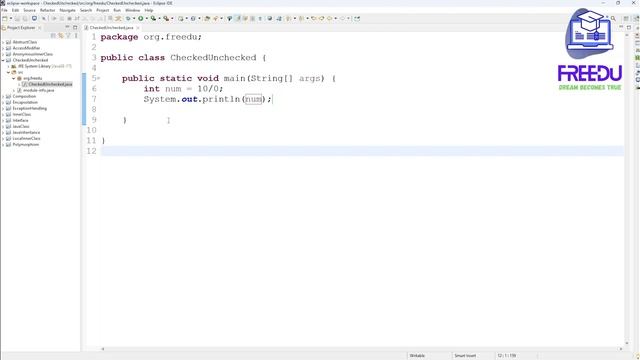The width and height of the screenshot is (640, 360).
Task: Click editor vertical scrollbar down arrow
Action: coord(627,344)
